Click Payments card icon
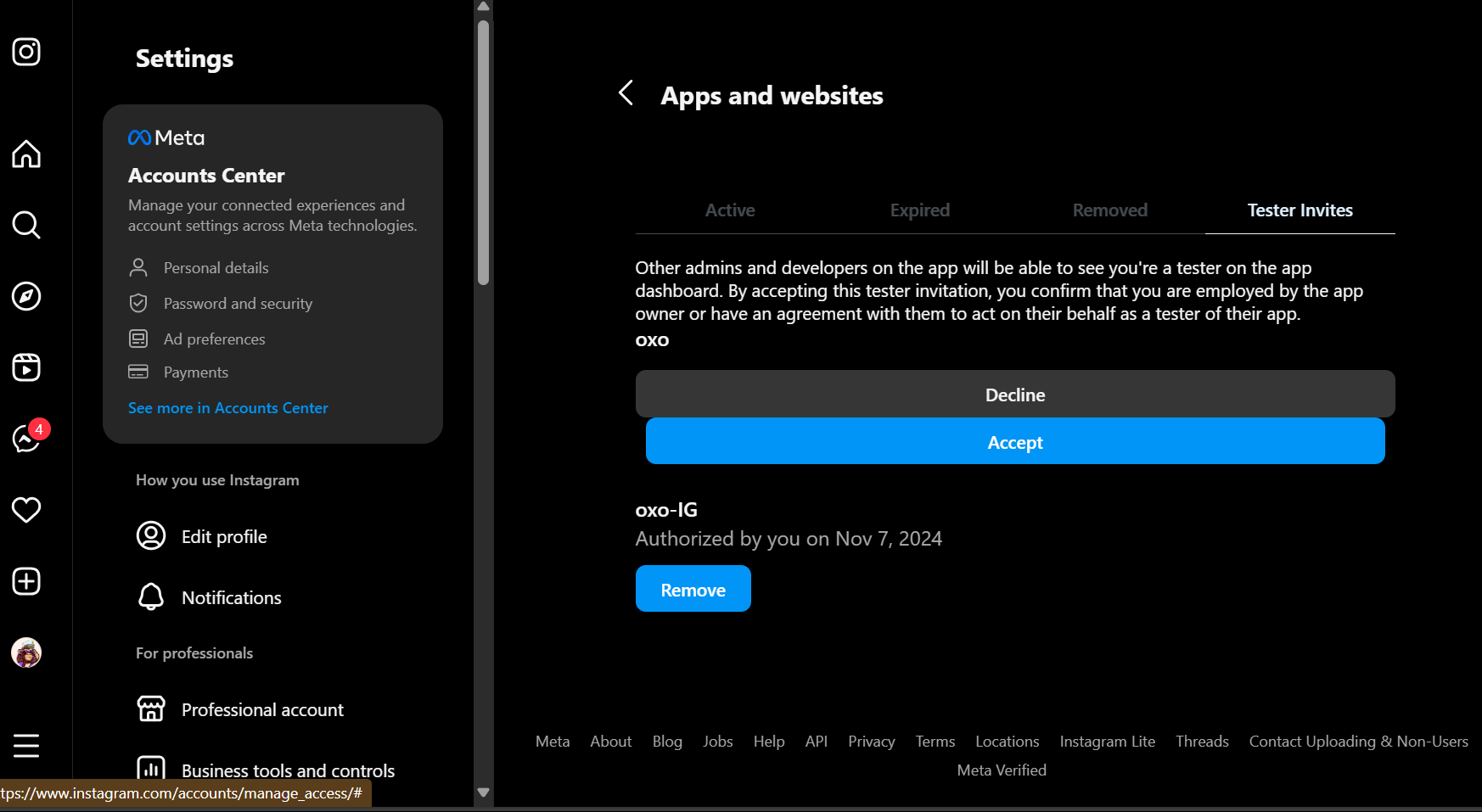This screenshot has width=1482, height=812. point(138,372)
